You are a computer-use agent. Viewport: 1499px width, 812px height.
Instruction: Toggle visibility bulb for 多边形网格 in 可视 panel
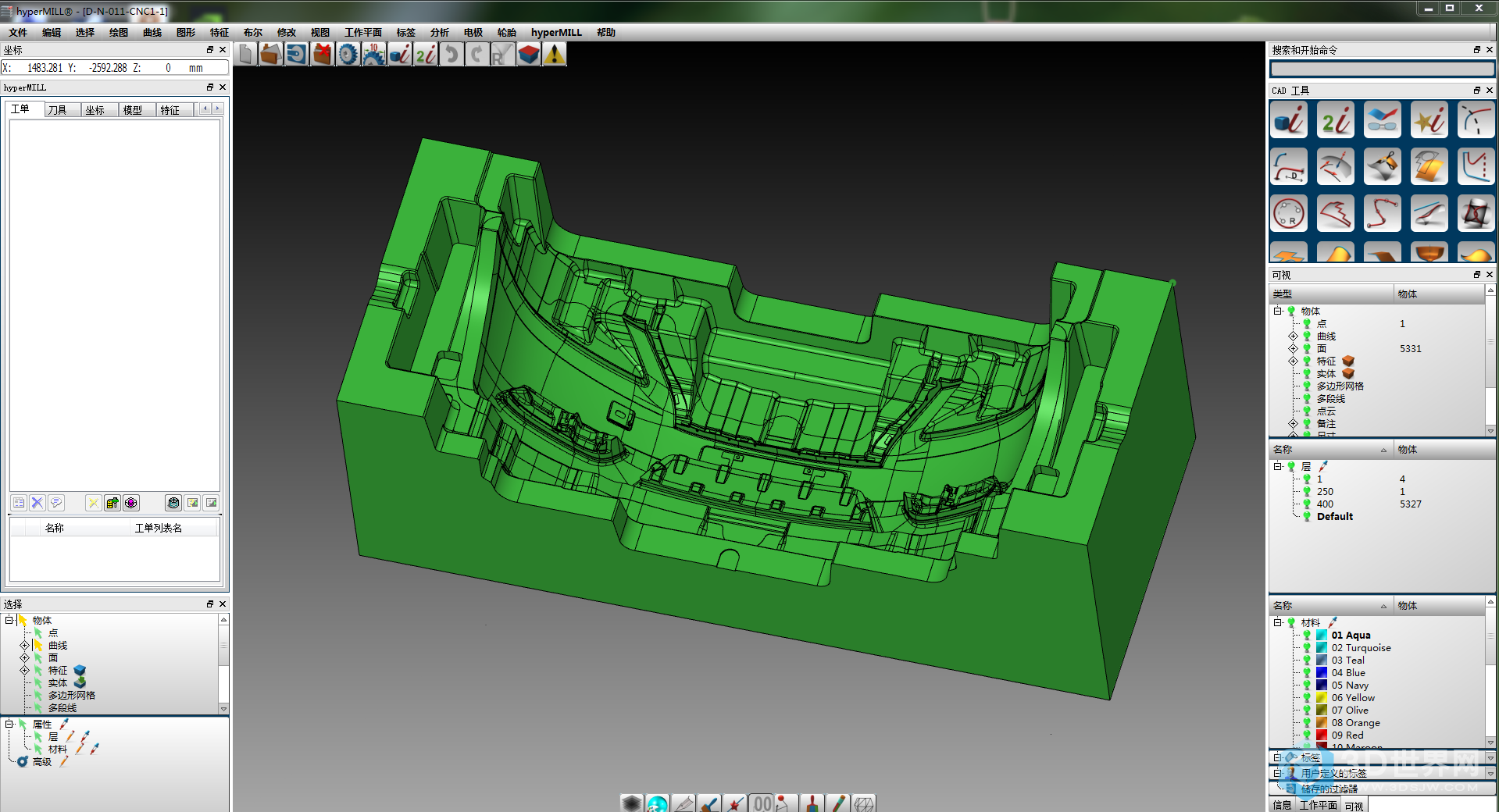pos(1307,386)
